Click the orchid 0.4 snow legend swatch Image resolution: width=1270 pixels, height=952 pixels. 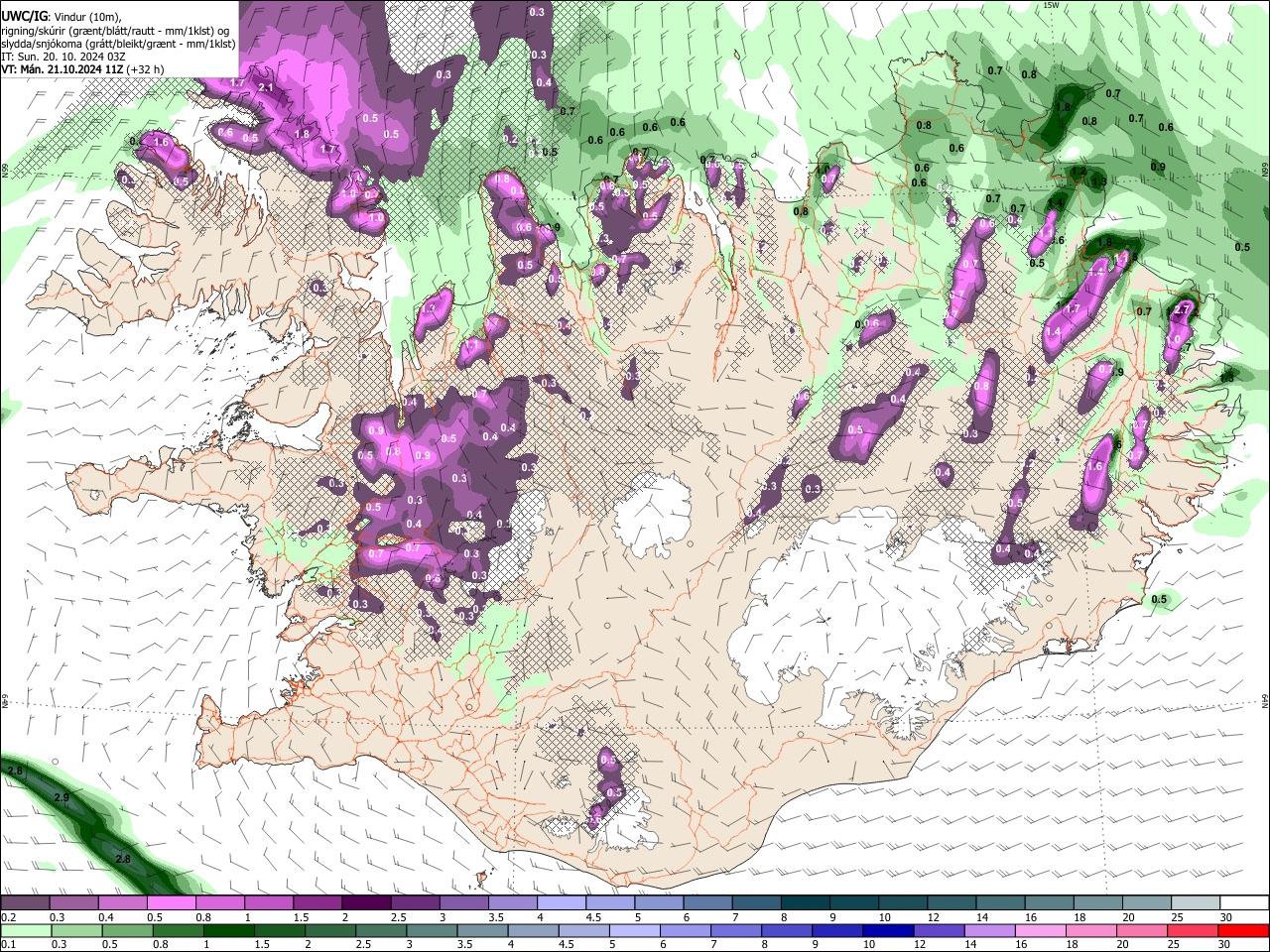pyautogui.click(x=122, y=903)
